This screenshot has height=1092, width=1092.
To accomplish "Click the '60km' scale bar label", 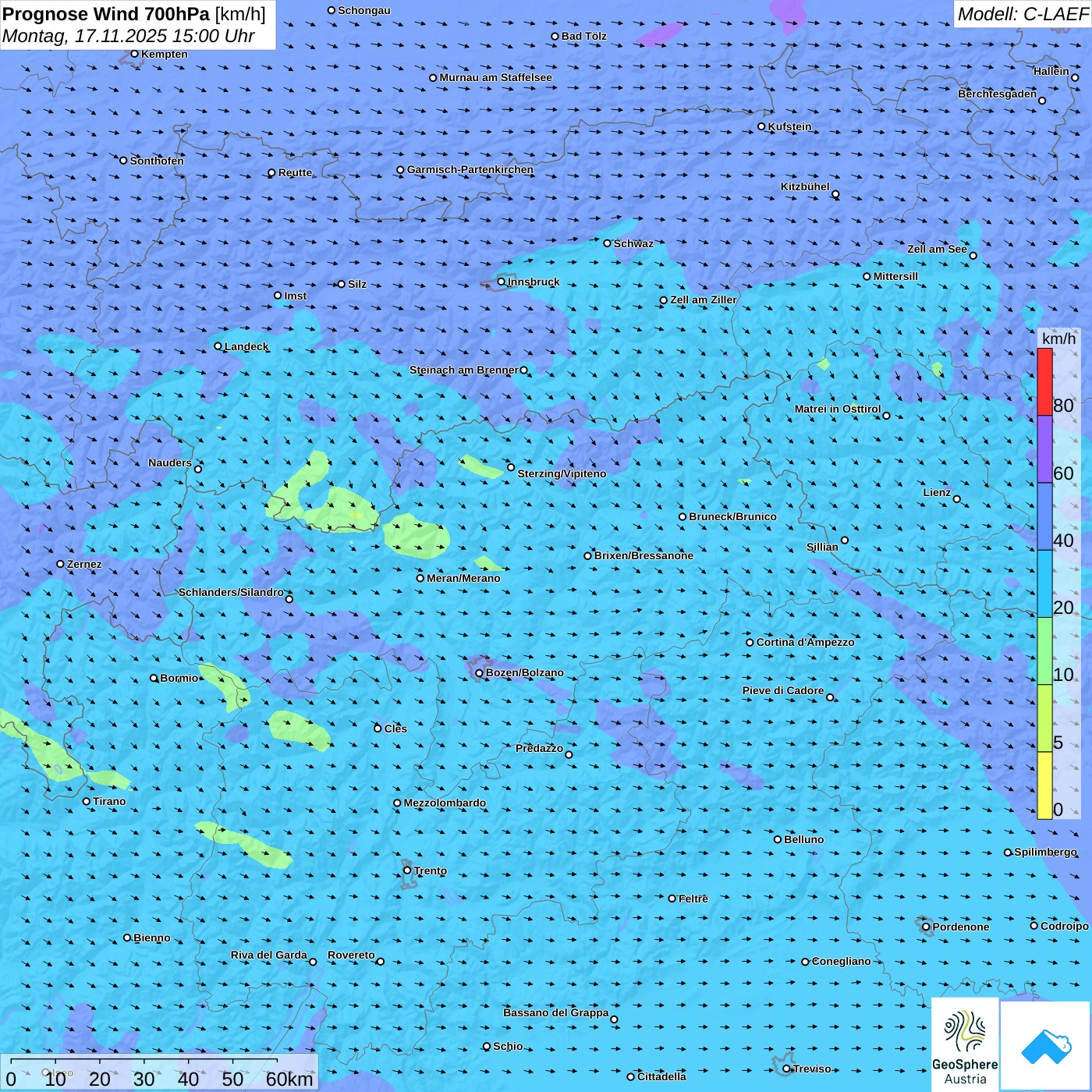I will point(289,1079).
